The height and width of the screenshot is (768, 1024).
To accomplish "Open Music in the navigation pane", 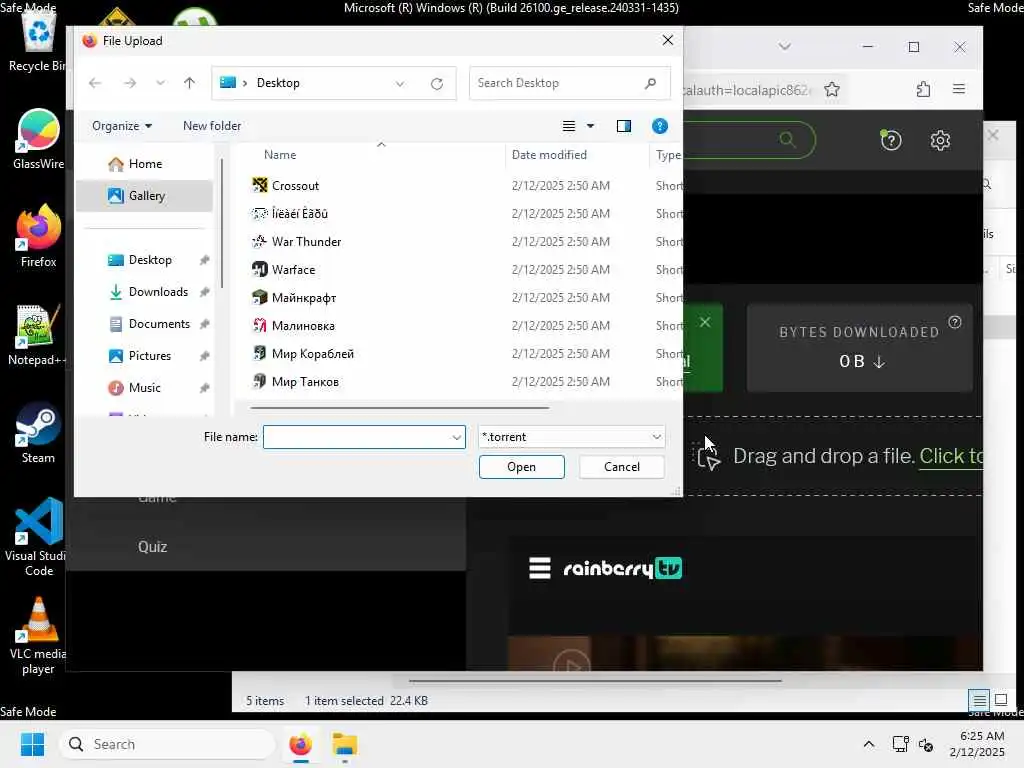I will coord(144,388).
